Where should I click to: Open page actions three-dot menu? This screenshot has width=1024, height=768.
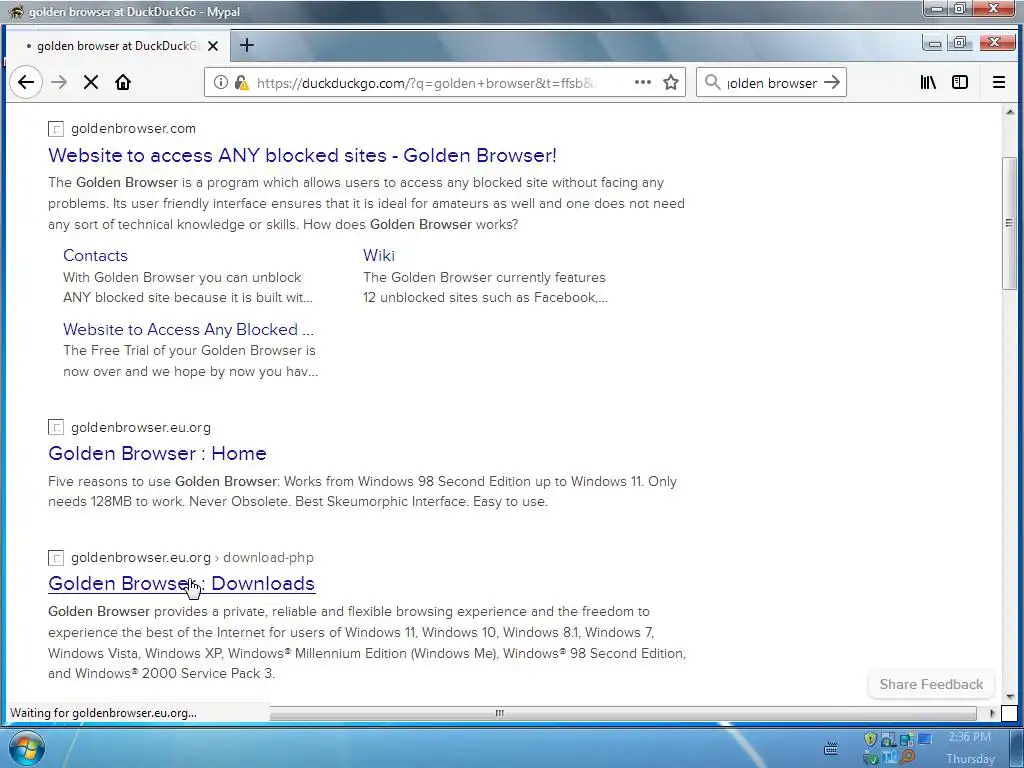click(x=643, y=82)
